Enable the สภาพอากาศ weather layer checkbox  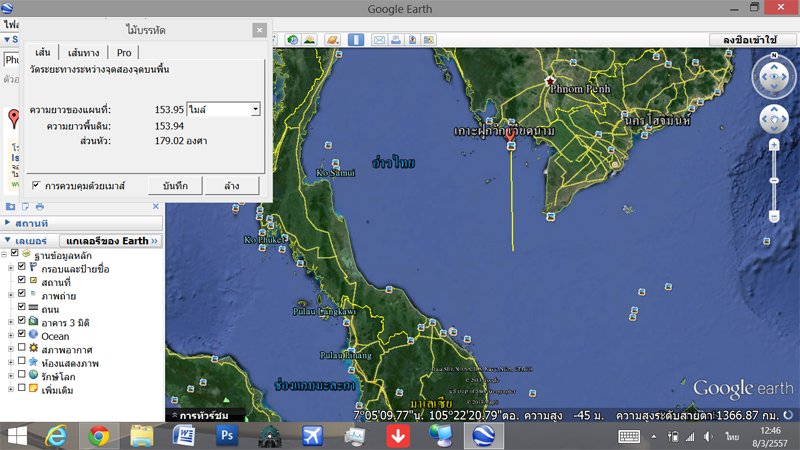21,347
